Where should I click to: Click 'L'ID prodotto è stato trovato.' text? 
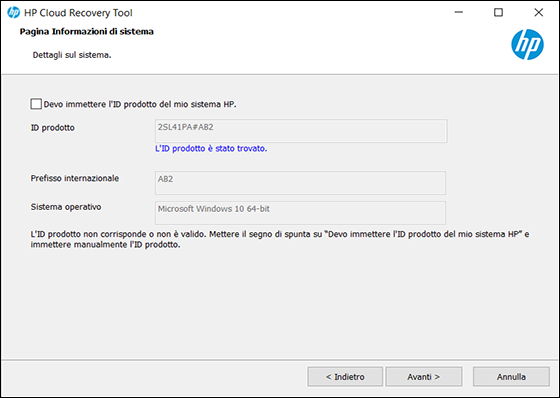point(211,149)
